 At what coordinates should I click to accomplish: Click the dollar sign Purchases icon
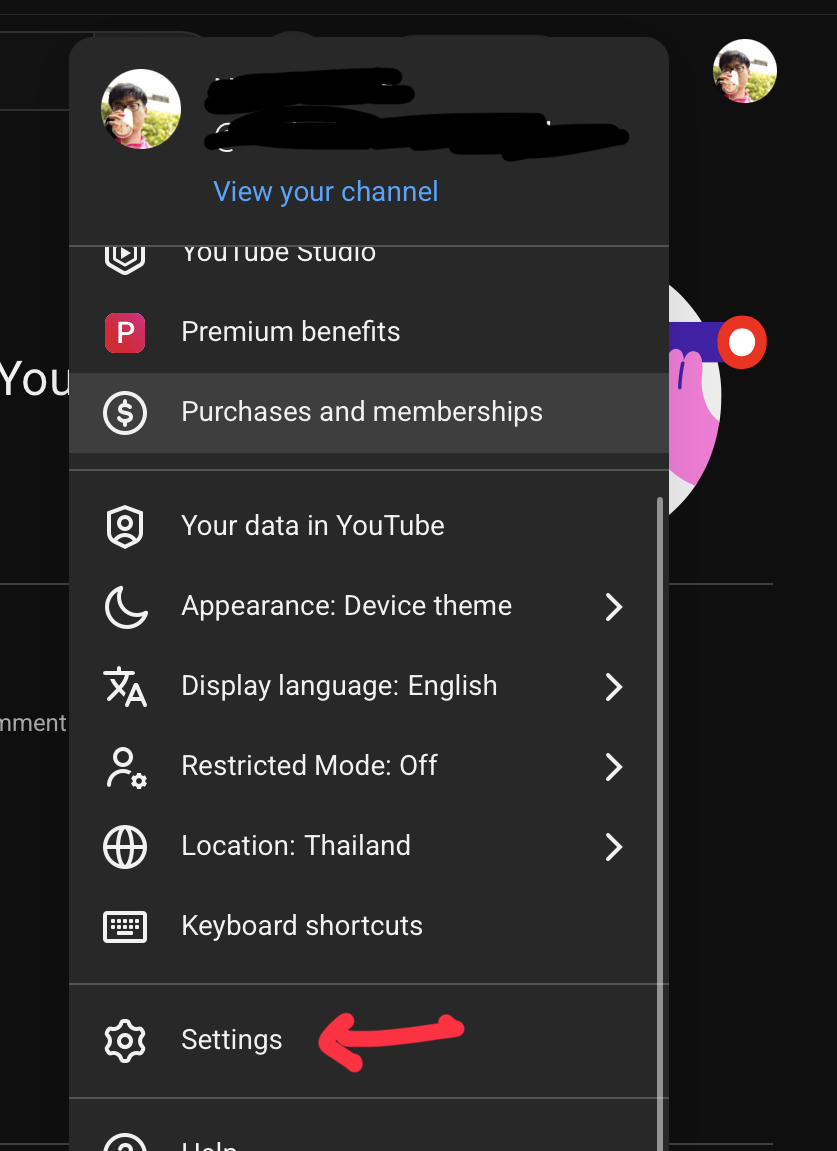click(125, 412)
